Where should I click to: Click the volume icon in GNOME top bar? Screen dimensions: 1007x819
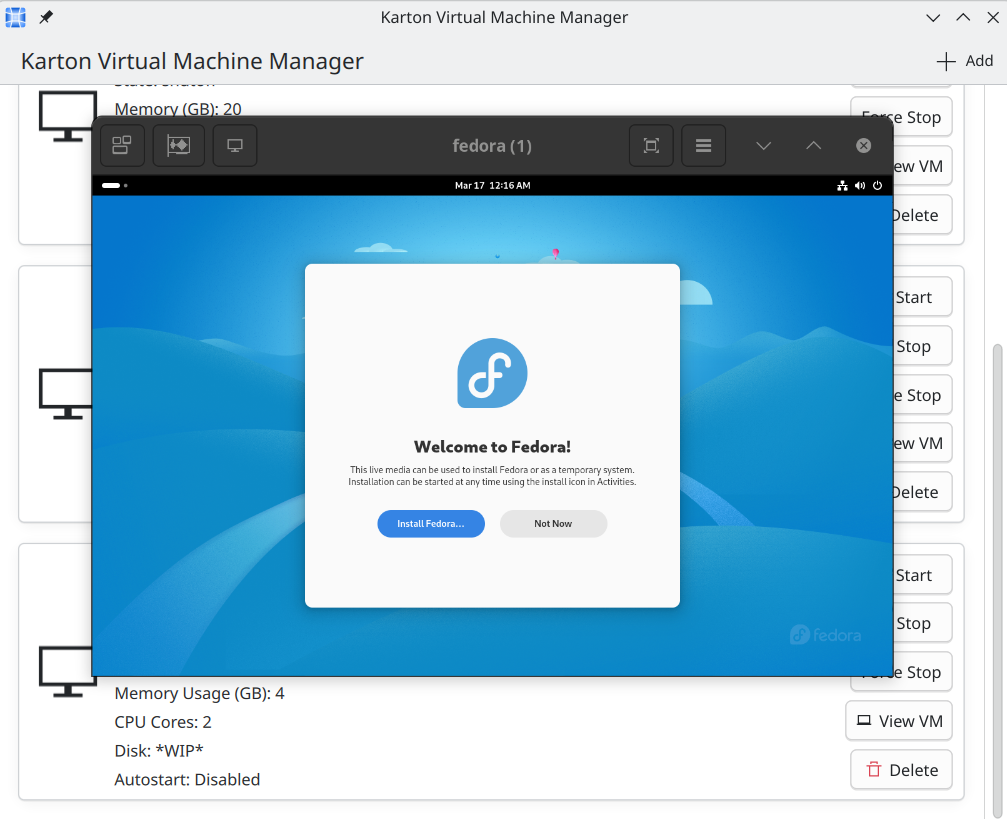[x=860, y=186]
